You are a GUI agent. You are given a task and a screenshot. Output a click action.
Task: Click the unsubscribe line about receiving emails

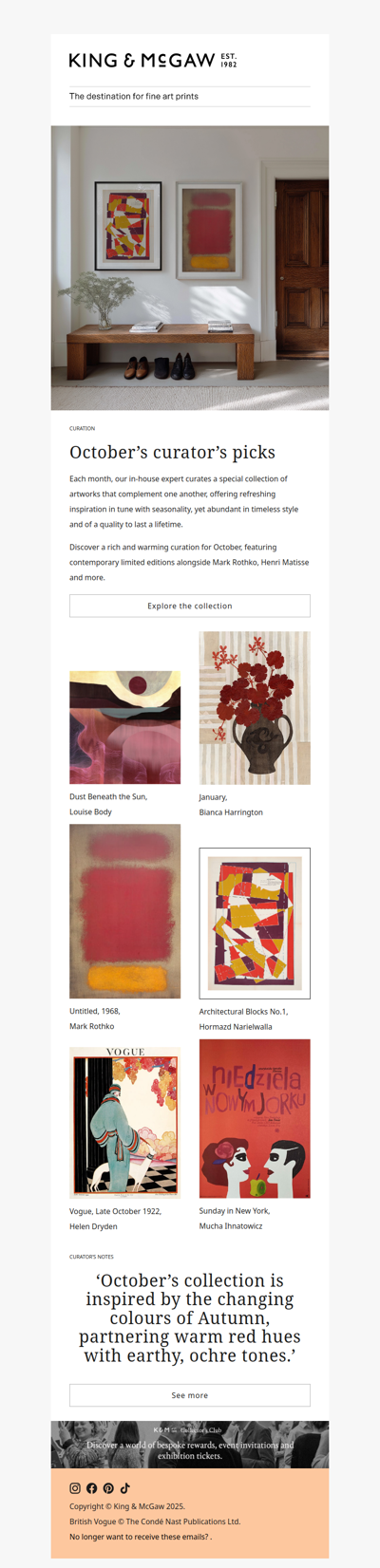(141, 1537)
